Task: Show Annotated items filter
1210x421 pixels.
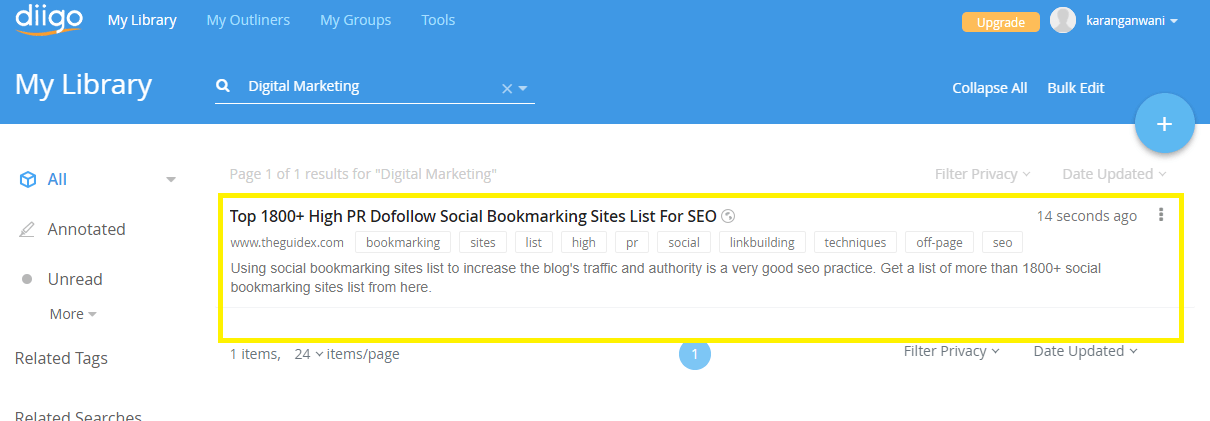Action: pyautogui.click(x=86, y=229)
